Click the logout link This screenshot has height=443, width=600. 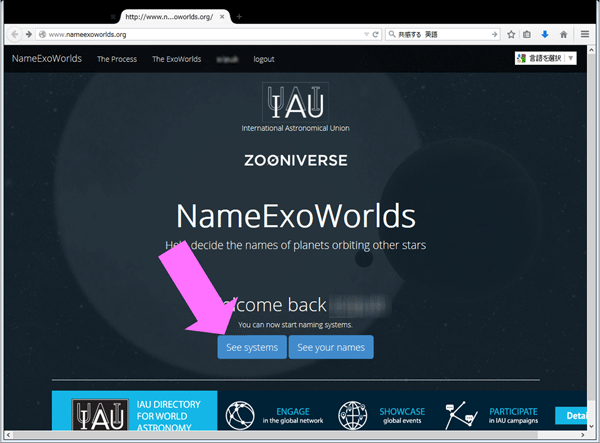tap(264, 59)
